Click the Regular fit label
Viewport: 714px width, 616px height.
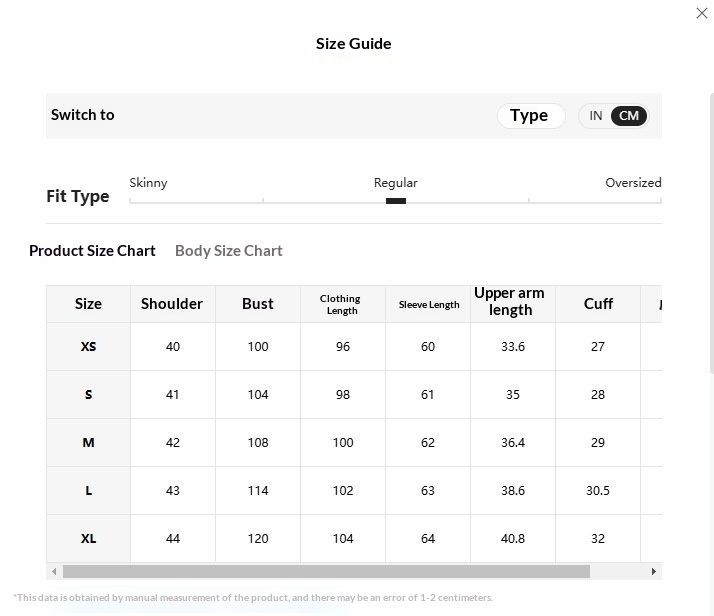395,183
